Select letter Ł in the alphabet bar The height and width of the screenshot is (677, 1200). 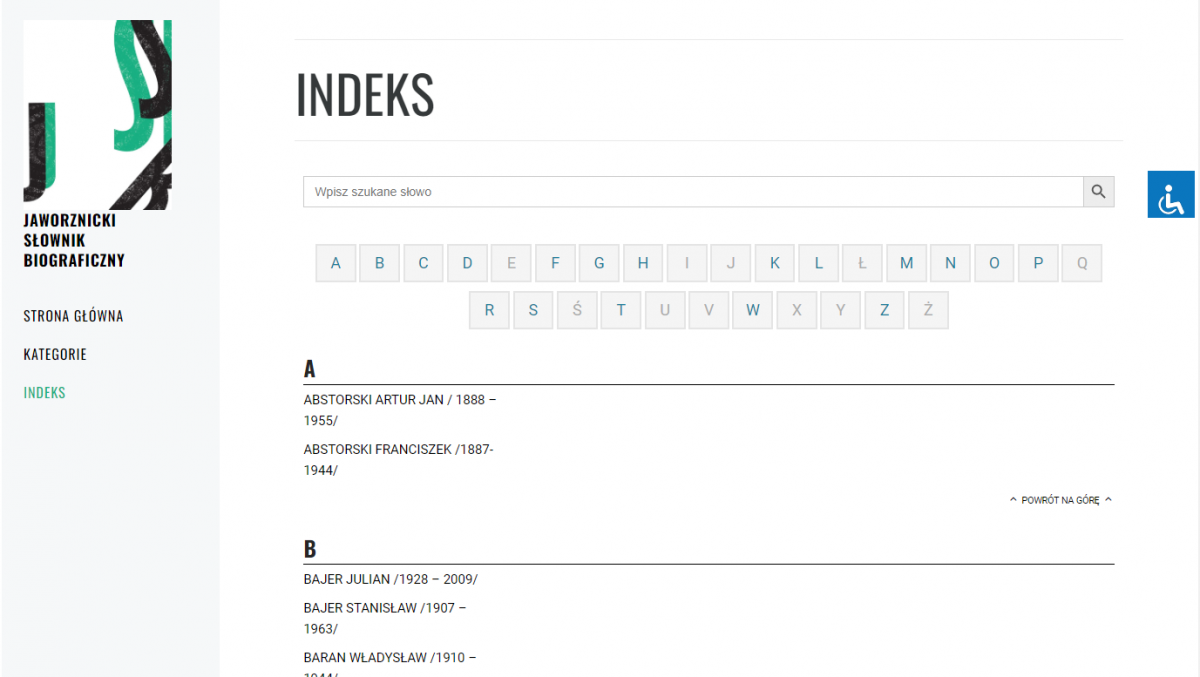point(862,263)
